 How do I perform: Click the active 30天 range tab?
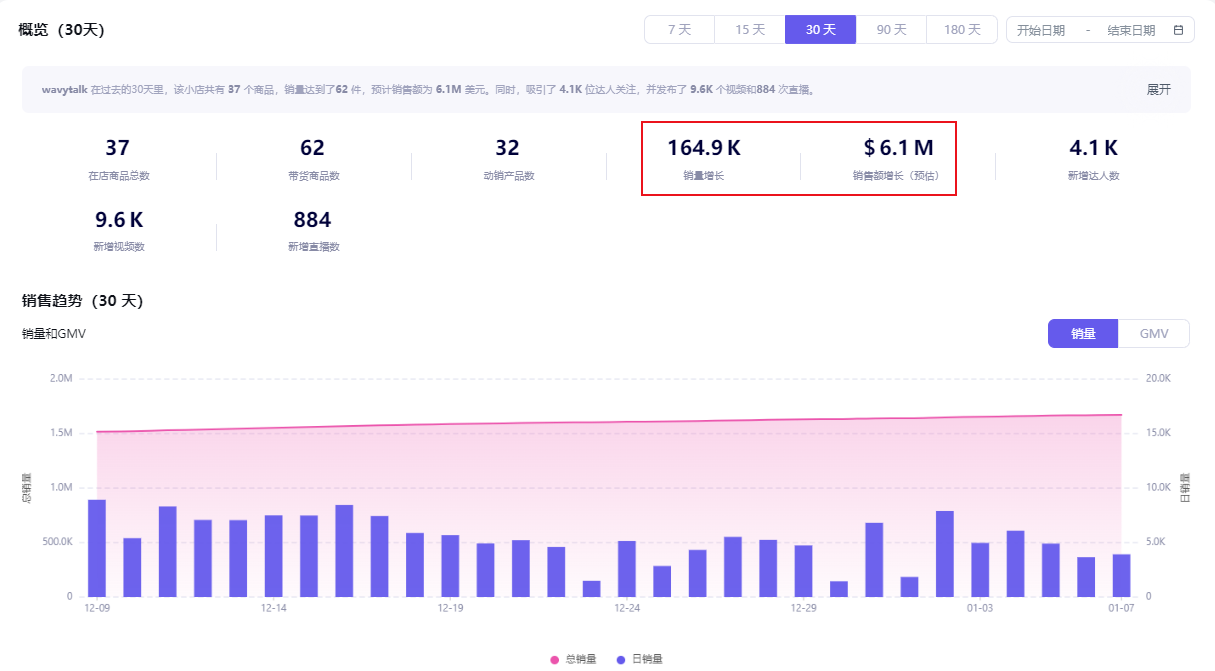(x=820, y=30)
